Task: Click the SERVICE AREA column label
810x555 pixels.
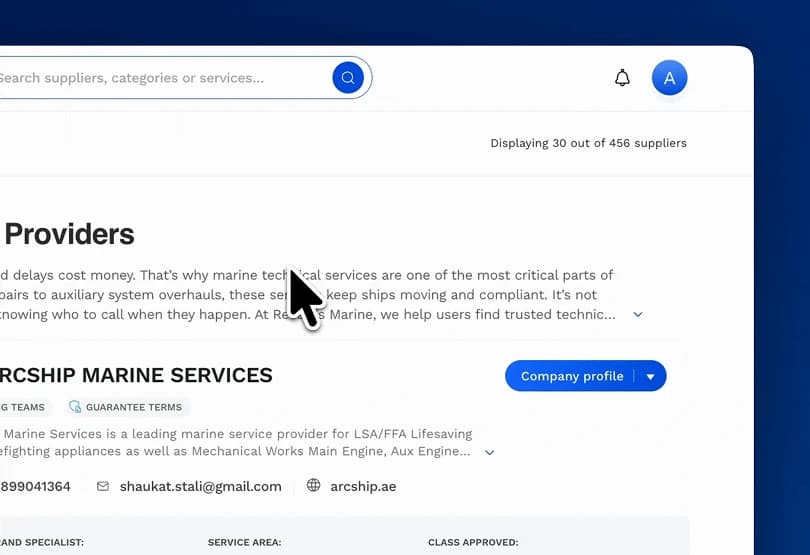Action: click(x=244, y=542)
